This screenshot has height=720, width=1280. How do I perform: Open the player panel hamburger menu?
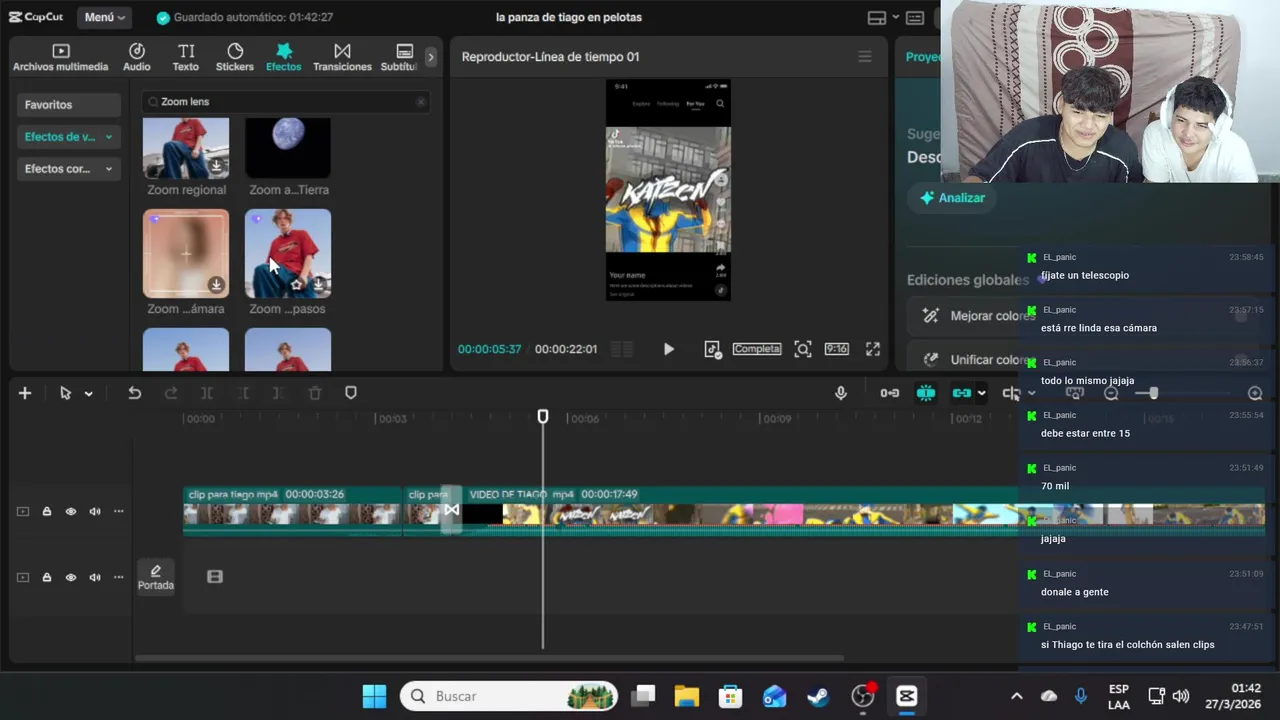[x=865, y=57]
